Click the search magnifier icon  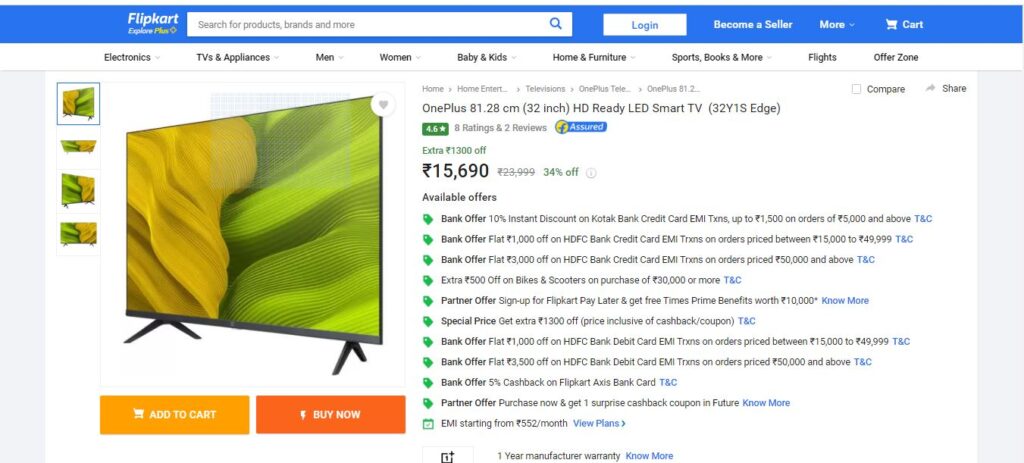(x=555, y=24)
